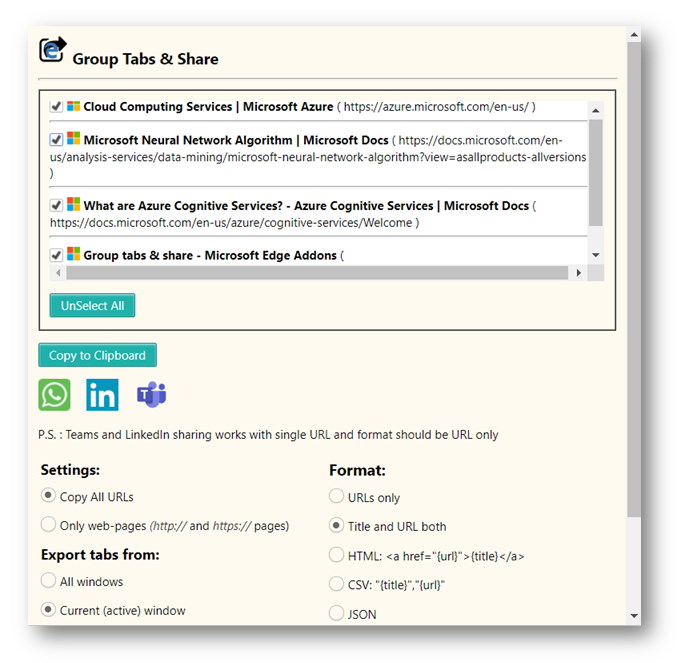
Task: Click the 'Microsoft Neural Network Algorithm | Microsoft Docs' title
Action: 236,140
